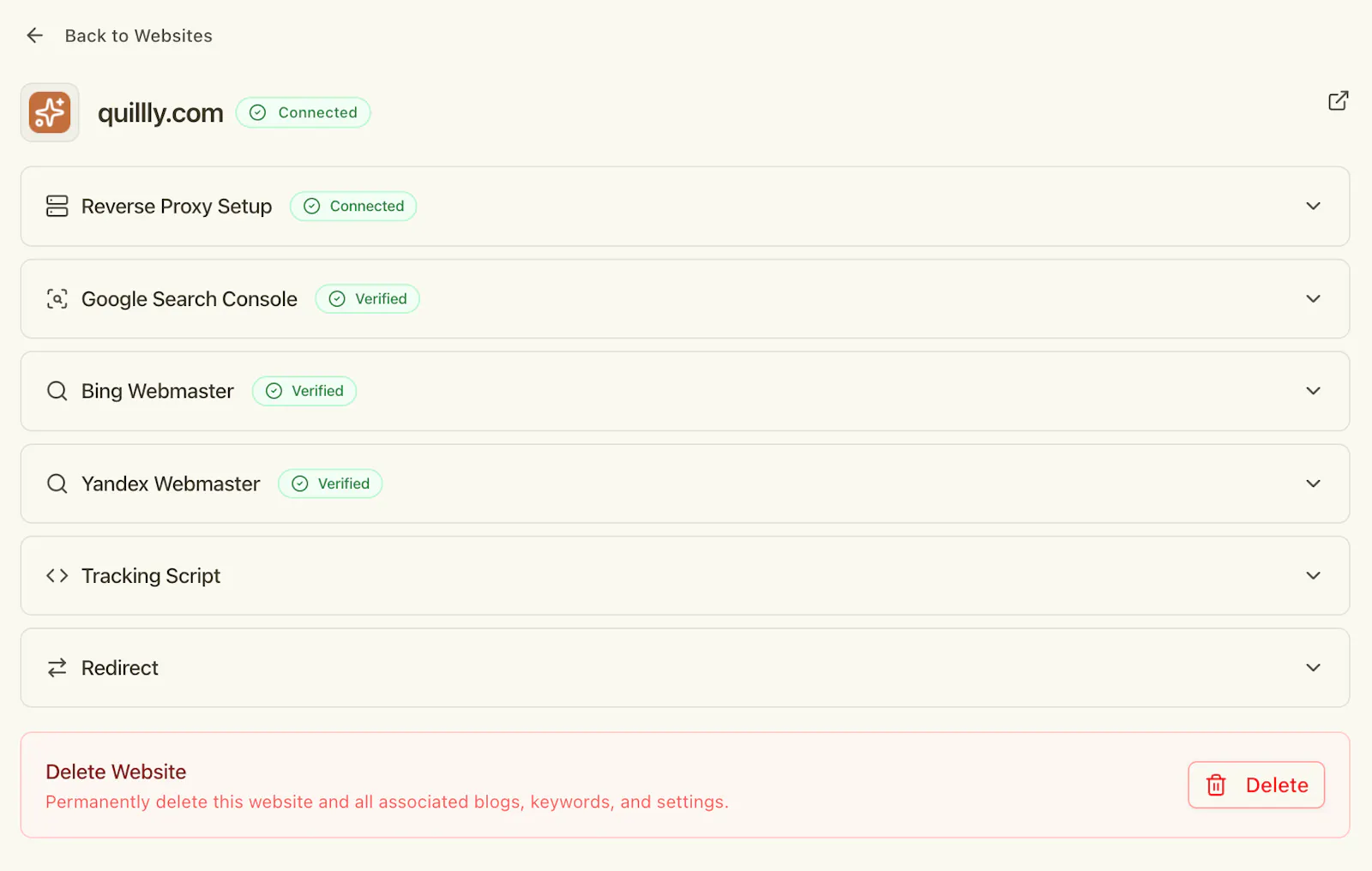Expand Google Search Console chevron
The image size is (1372, 871).
click(x=1313, y=298)
